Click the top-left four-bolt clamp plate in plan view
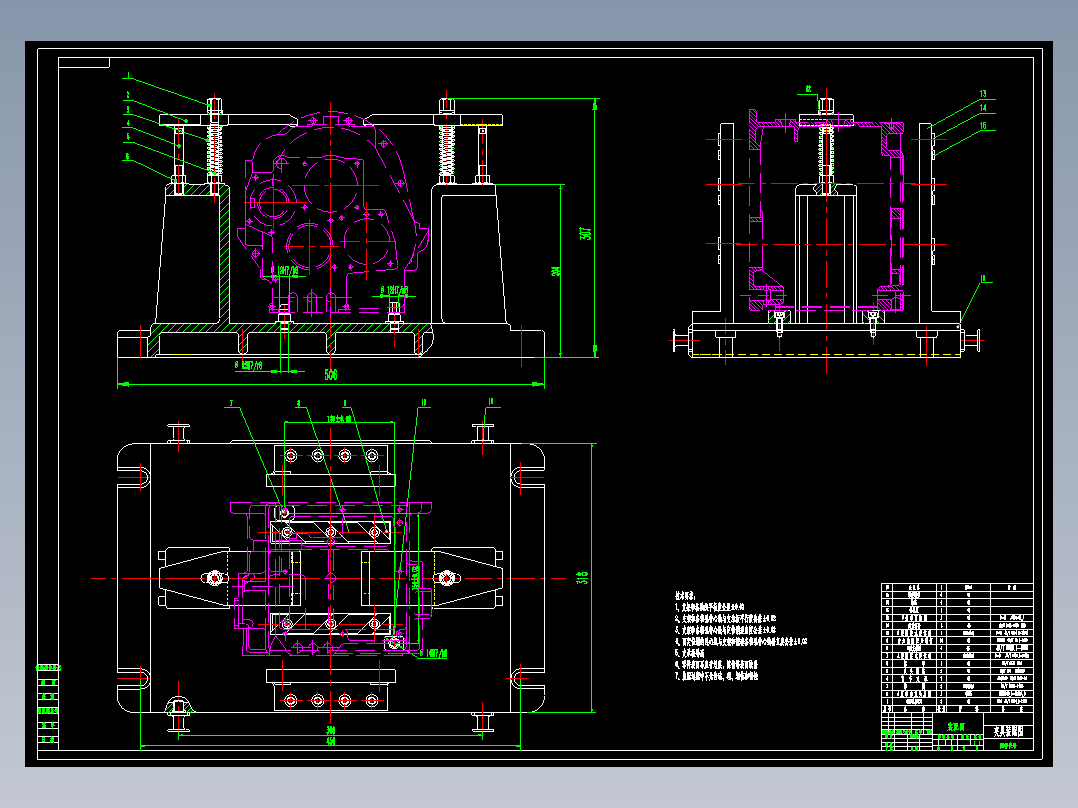Screen dimensions: 1078x808 pos(331,456)
